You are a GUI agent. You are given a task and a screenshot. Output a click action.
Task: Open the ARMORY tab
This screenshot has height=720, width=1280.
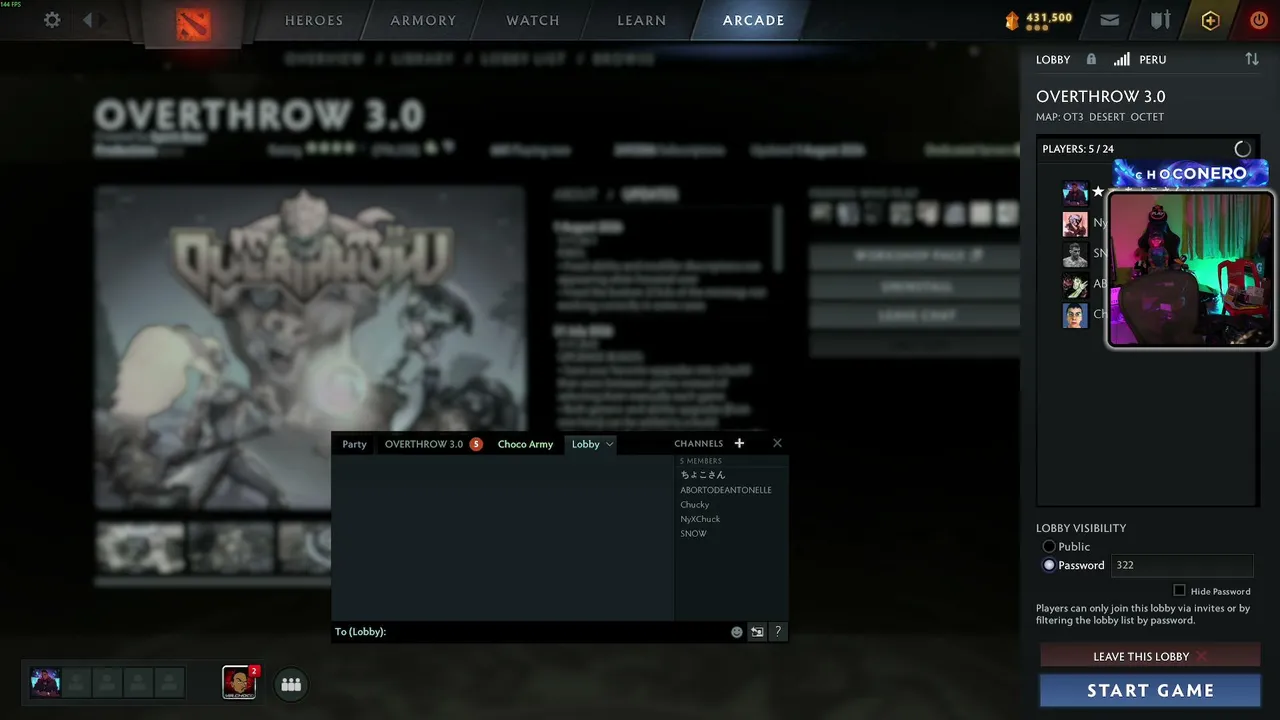(x=423, y=20)
